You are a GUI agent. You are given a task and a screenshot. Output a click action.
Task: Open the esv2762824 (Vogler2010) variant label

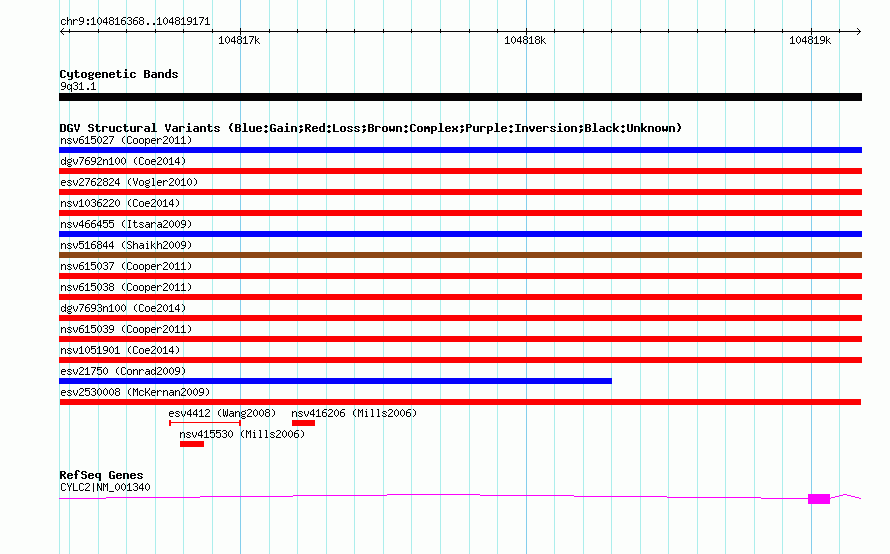pyautogui.click(x=129, y=182)
